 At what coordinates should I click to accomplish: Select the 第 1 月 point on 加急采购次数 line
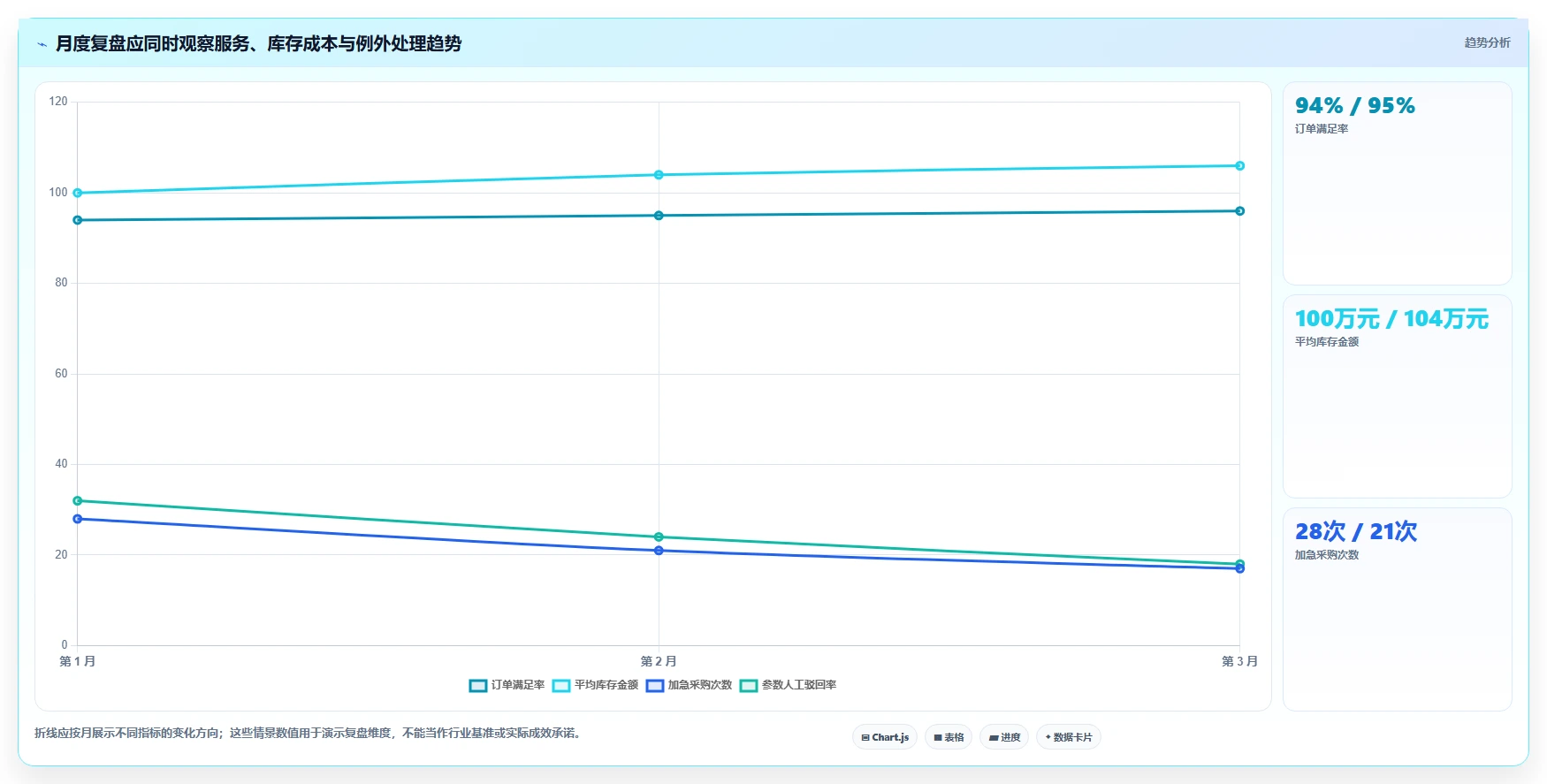[x=78, y=519]
